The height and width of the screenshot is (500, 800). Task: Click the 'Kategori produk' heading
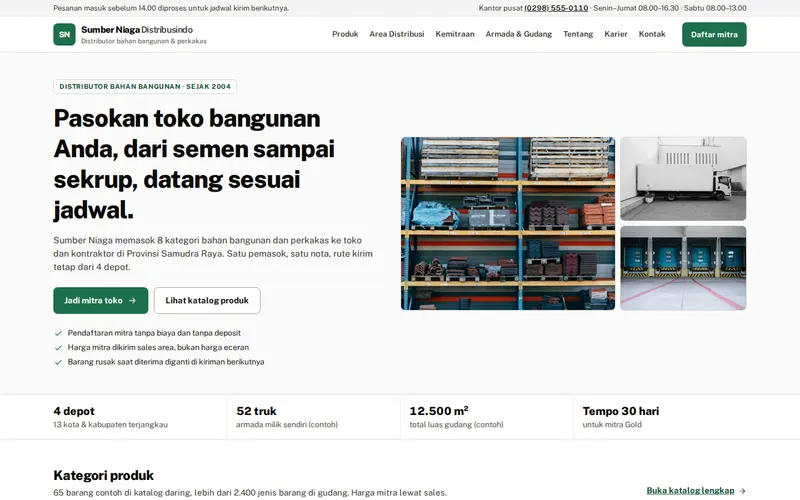click(x=104, y=476)
